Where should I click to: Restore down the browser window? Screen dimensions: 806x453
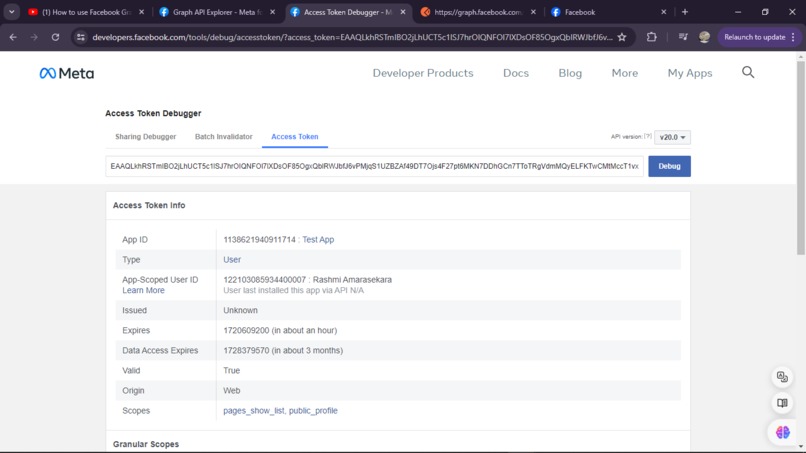pyautogui.click(x=765, y=12)
